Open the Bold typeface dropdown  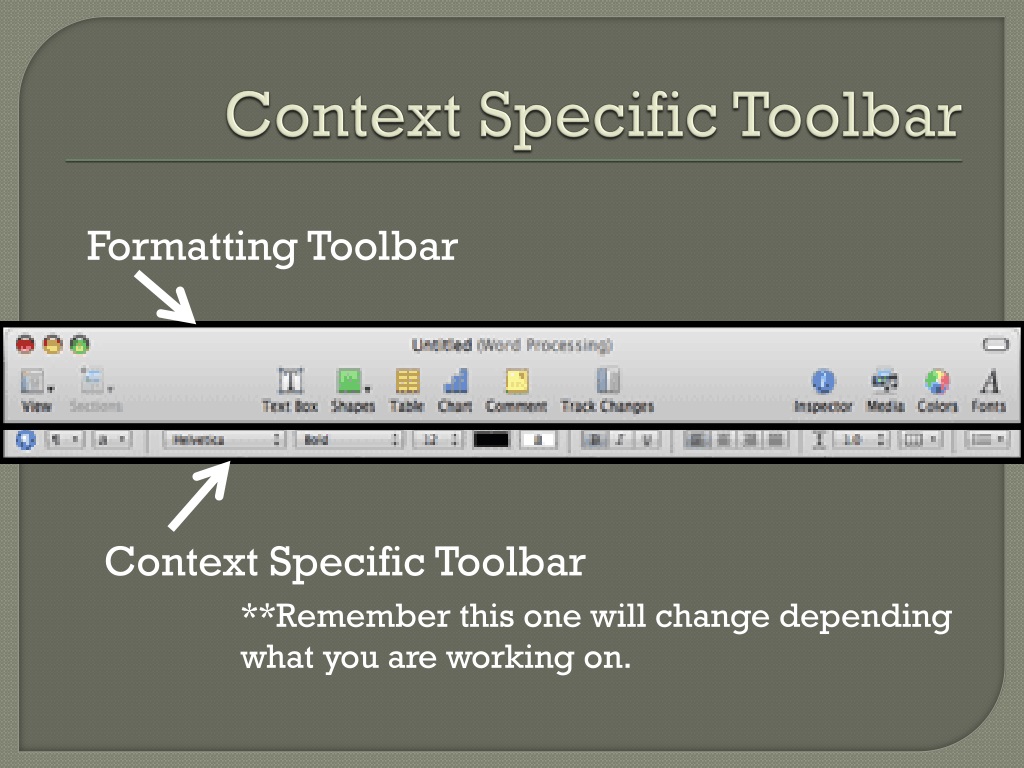coord(348,440)
